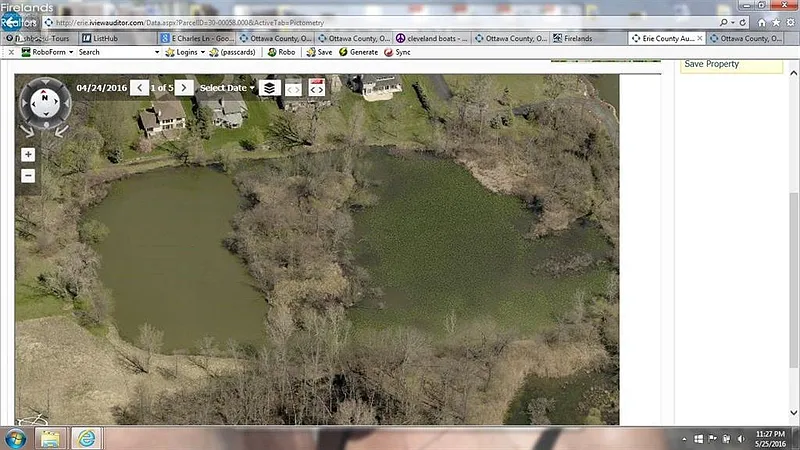Open Internet Explorer from the taskbar
800x450 pixels.
coord(86,438)
